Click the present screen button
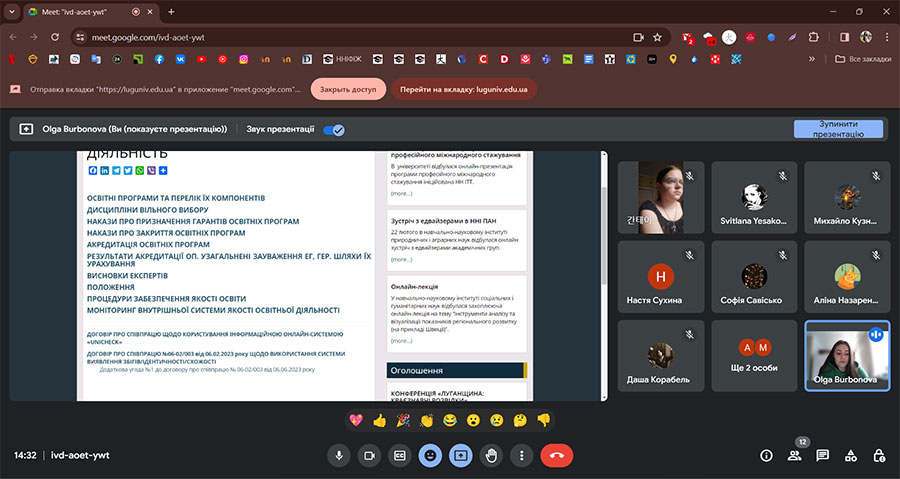The image size is (900, 479). [x=460, y=455]
